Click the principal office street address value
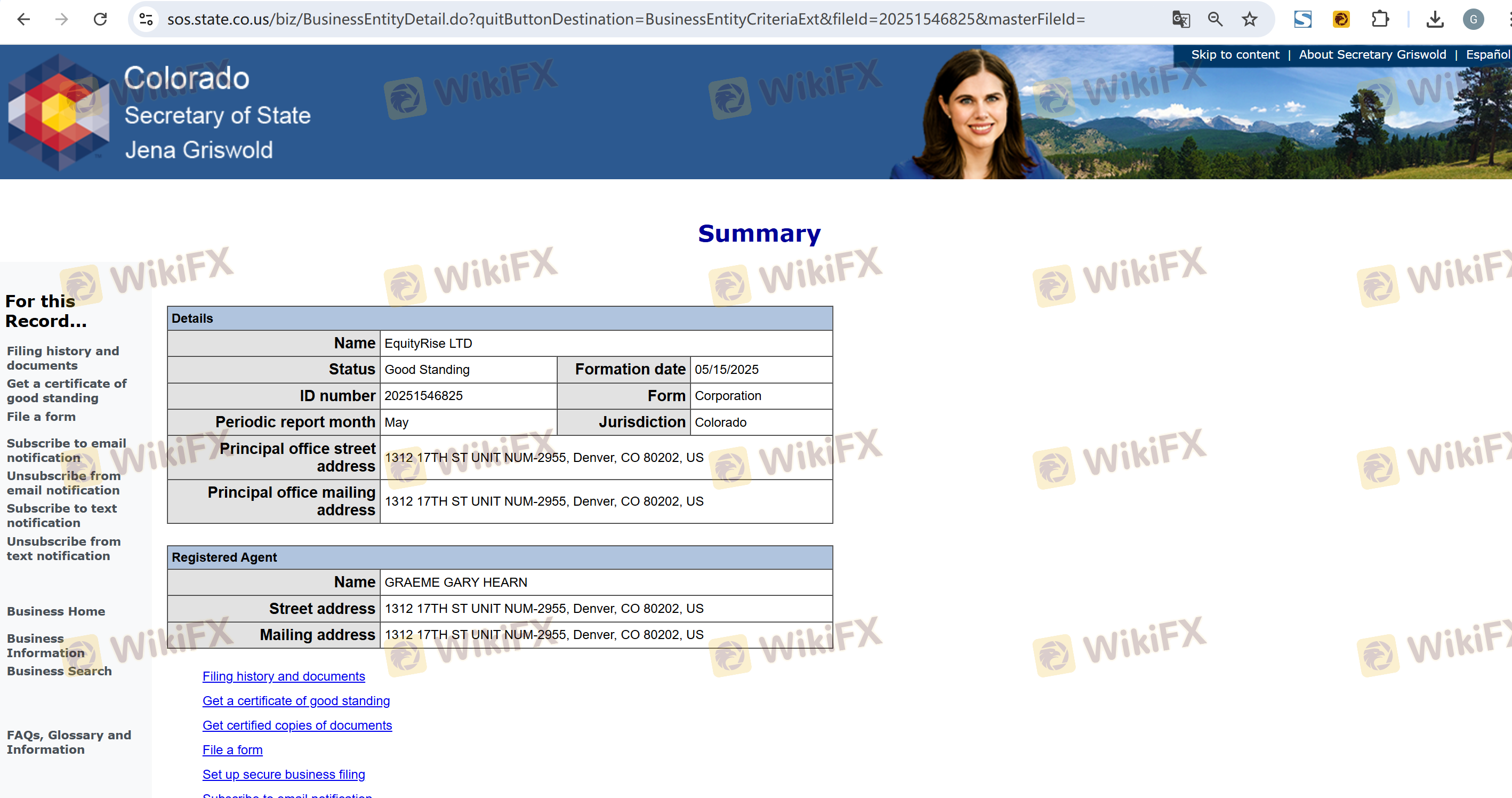 [544, 458]
